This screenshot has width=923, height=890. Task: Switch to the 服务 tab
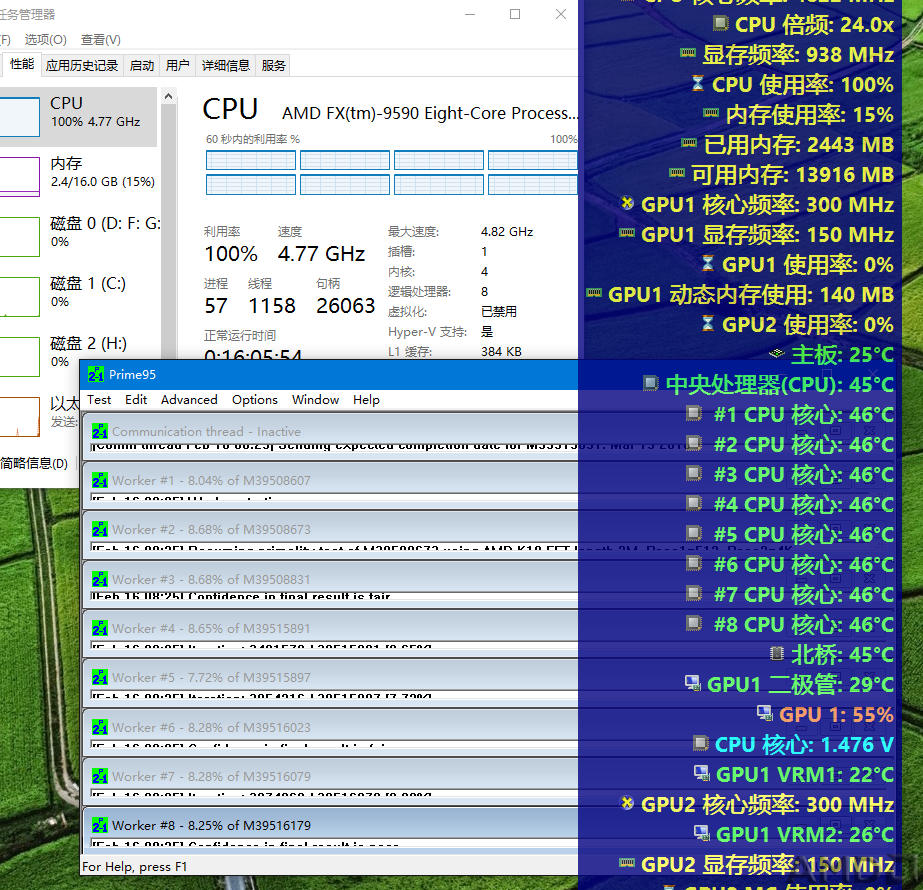click(273, 65)
